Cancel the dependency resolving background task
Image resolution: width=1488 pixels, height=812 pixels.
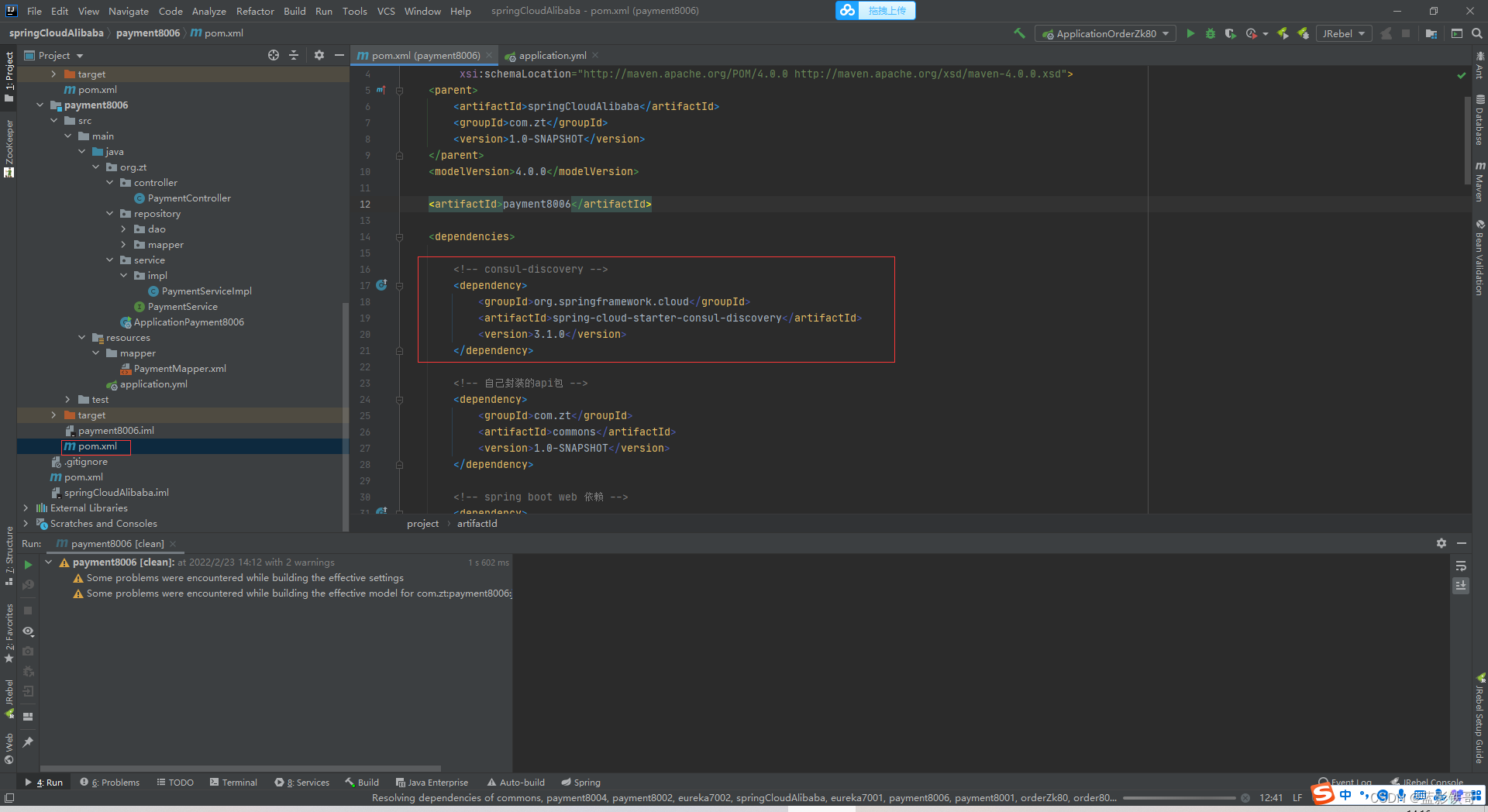1245,797
